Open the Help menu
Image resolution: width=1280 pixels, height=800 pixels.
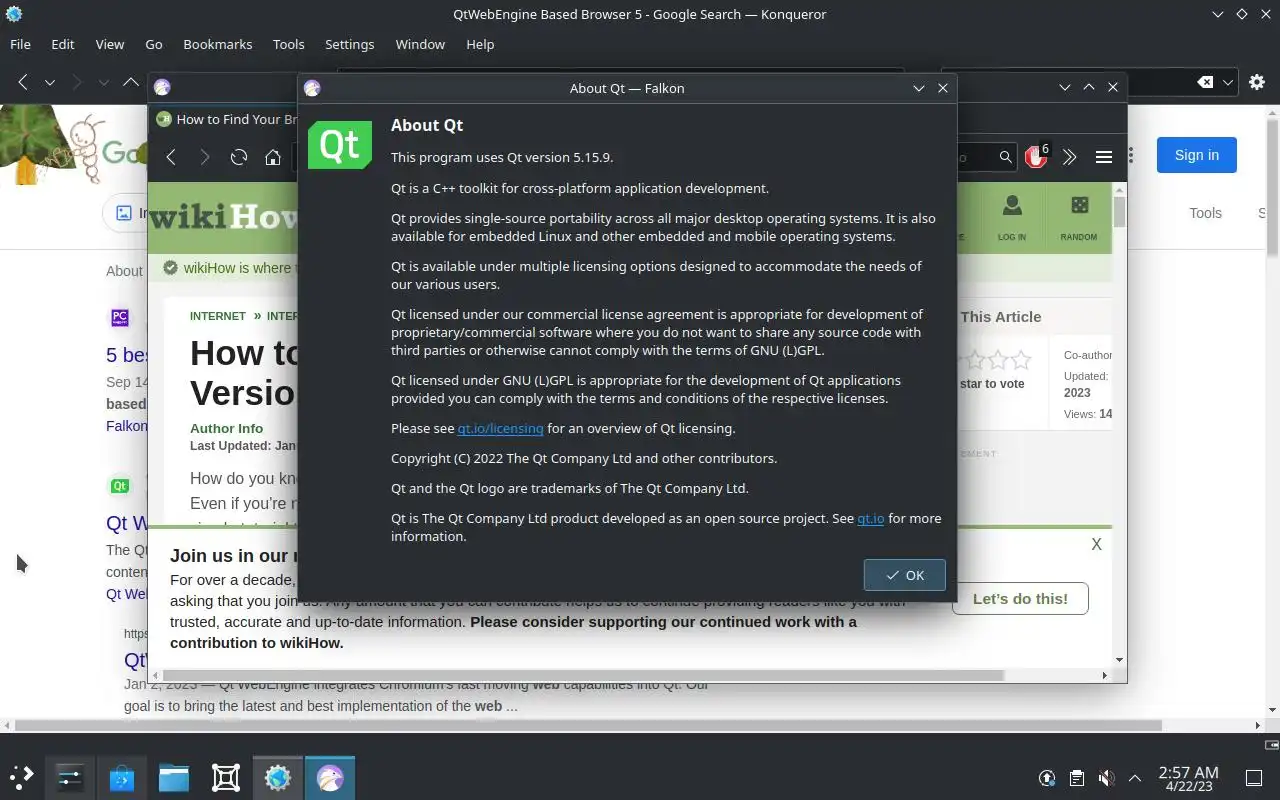(x=480, y=44)
